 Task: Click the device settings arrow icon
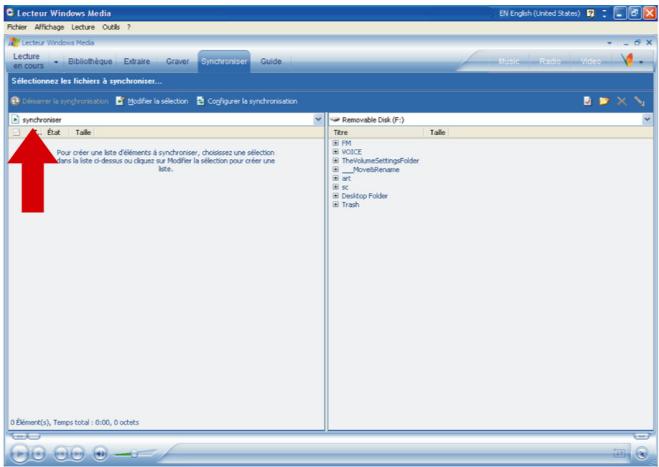[639, 101]
